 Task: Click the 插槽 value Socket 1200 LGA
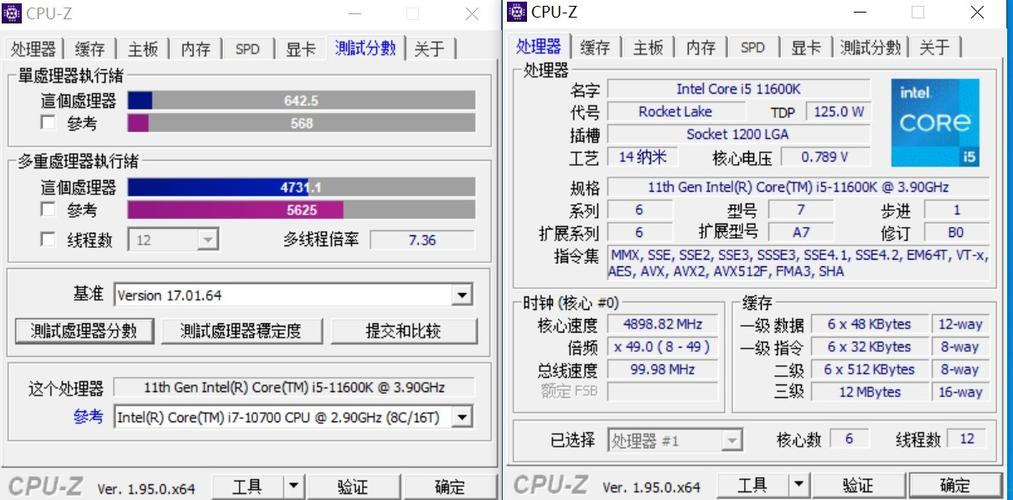[738, 134]
